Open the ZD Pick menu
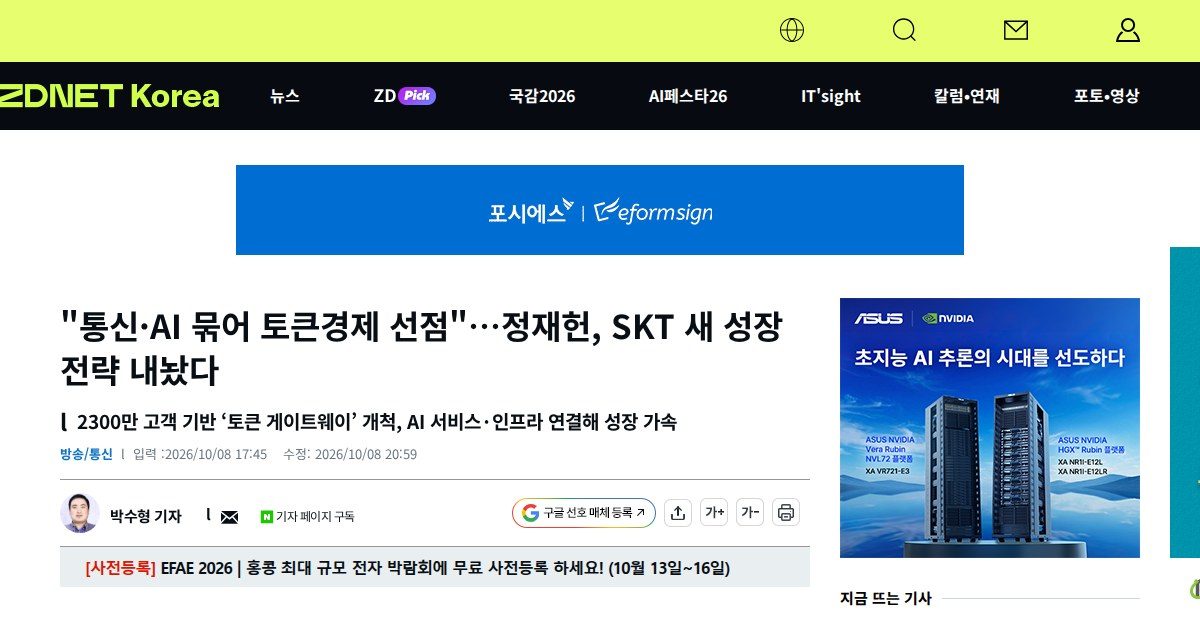 [404, 96]
